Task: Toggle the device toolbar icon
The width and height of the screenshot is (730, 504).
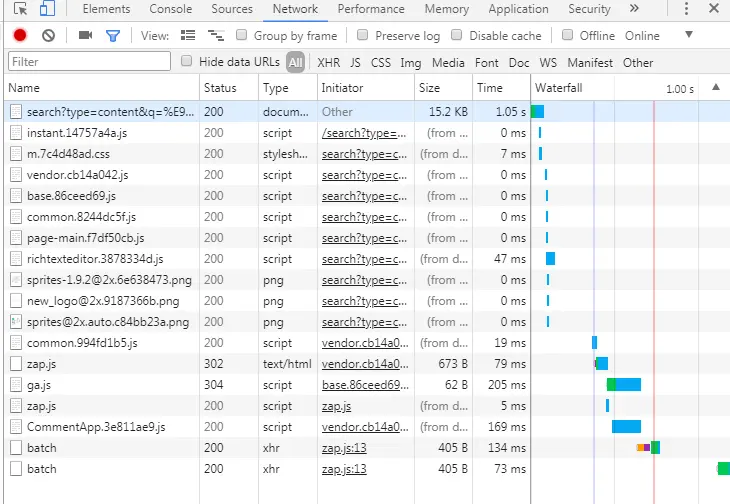Action: (47, 8)
